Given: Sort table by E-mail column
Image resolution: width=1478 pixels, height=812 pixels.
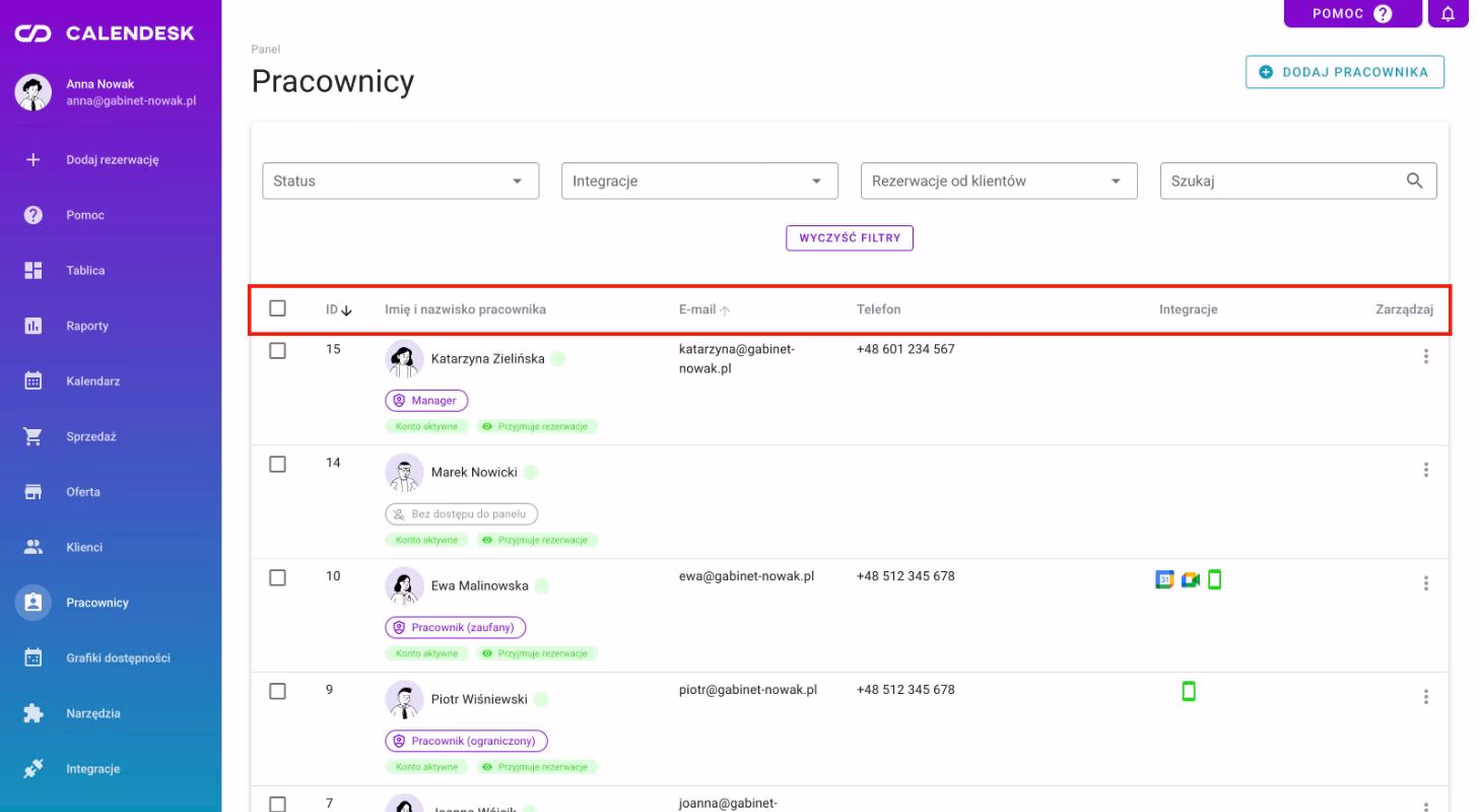Looking at the screenshot, I should pyautogui.click(x=704, y=310).
